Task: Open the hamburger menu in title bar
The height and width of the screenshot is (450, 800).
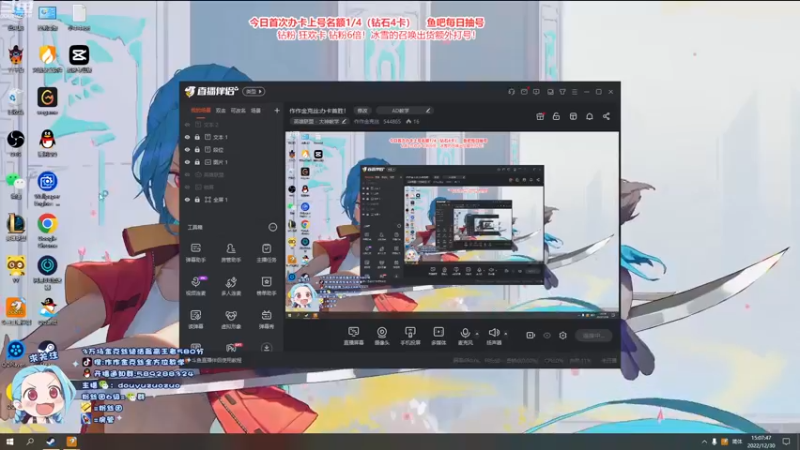Action: pyautogui.click(x=574, y=92)
